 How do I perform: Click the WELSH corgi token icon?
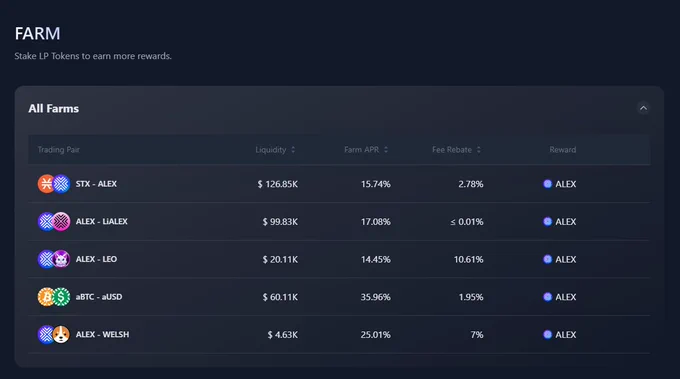click(x=62, y=334)
